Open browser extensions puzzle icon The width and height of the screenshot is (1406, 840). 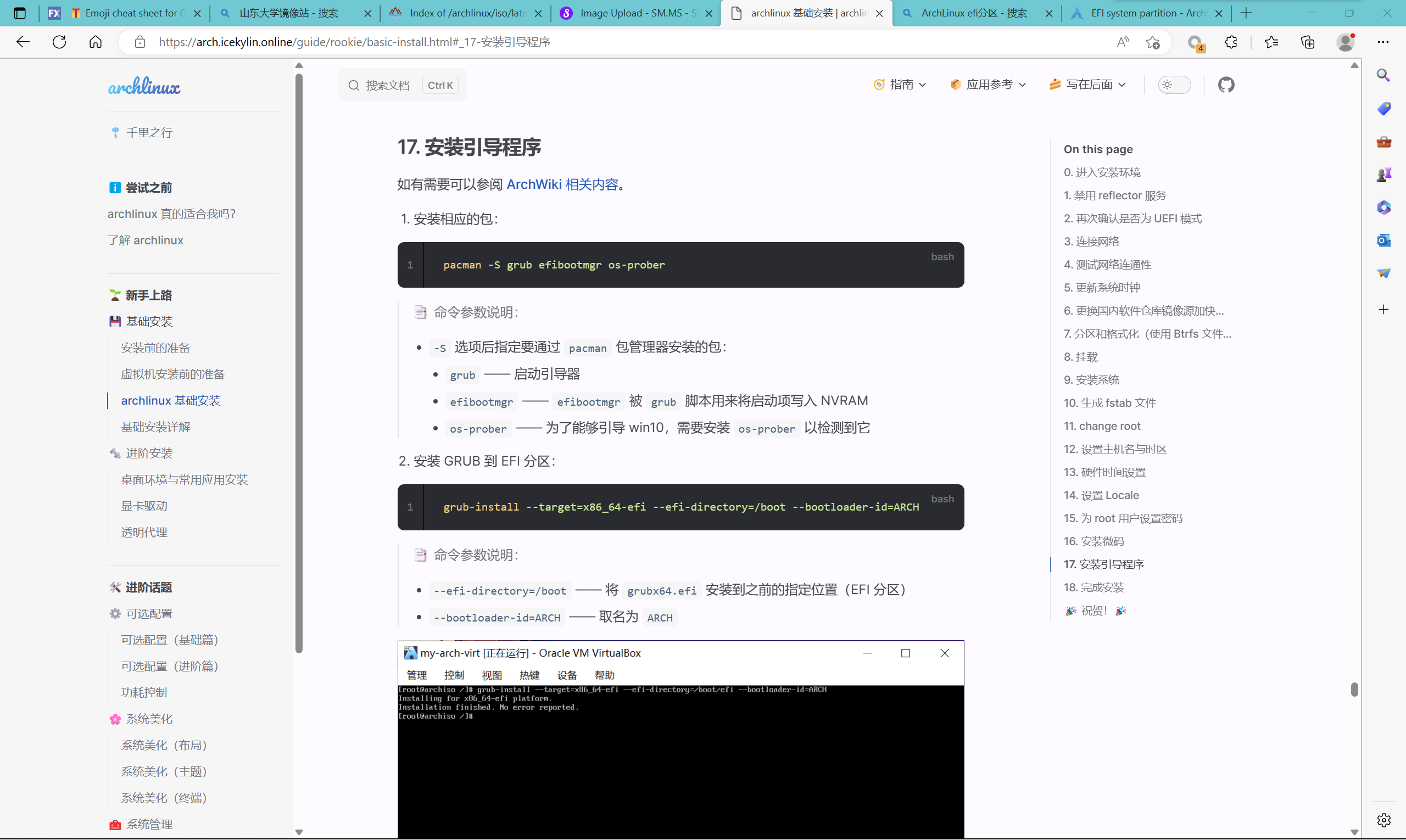[x=1230, y=41]
